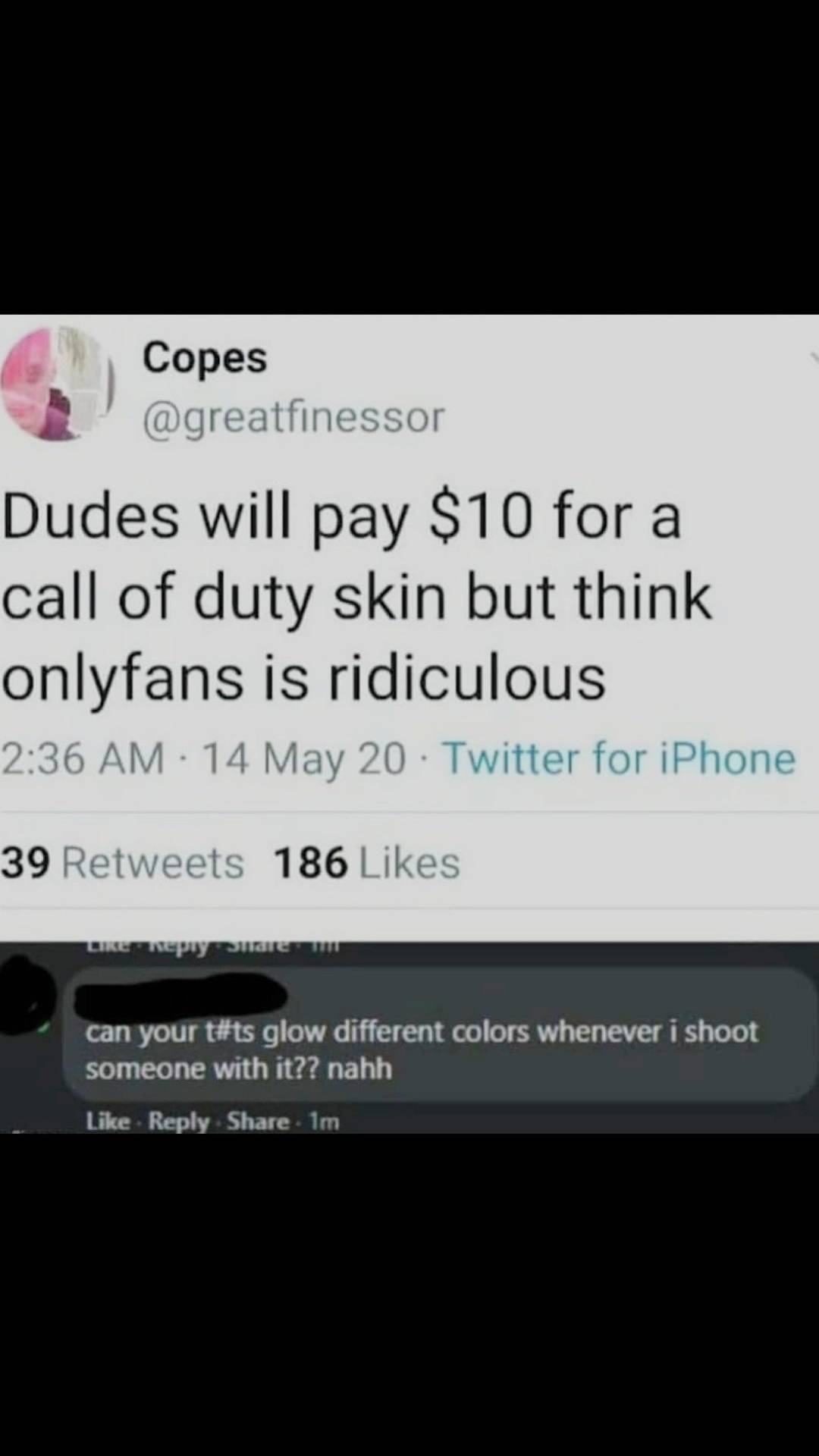Viewport: 819px width, 1456px height.
Task: View the 39 Retweets list
Action: (x=122, y=863)
